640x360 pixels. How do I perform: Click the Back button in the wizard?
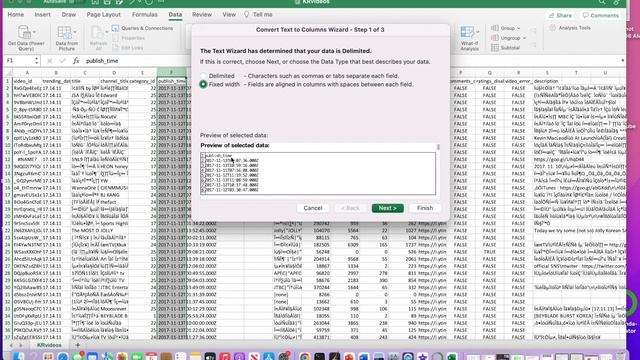(x=350, y=208)
